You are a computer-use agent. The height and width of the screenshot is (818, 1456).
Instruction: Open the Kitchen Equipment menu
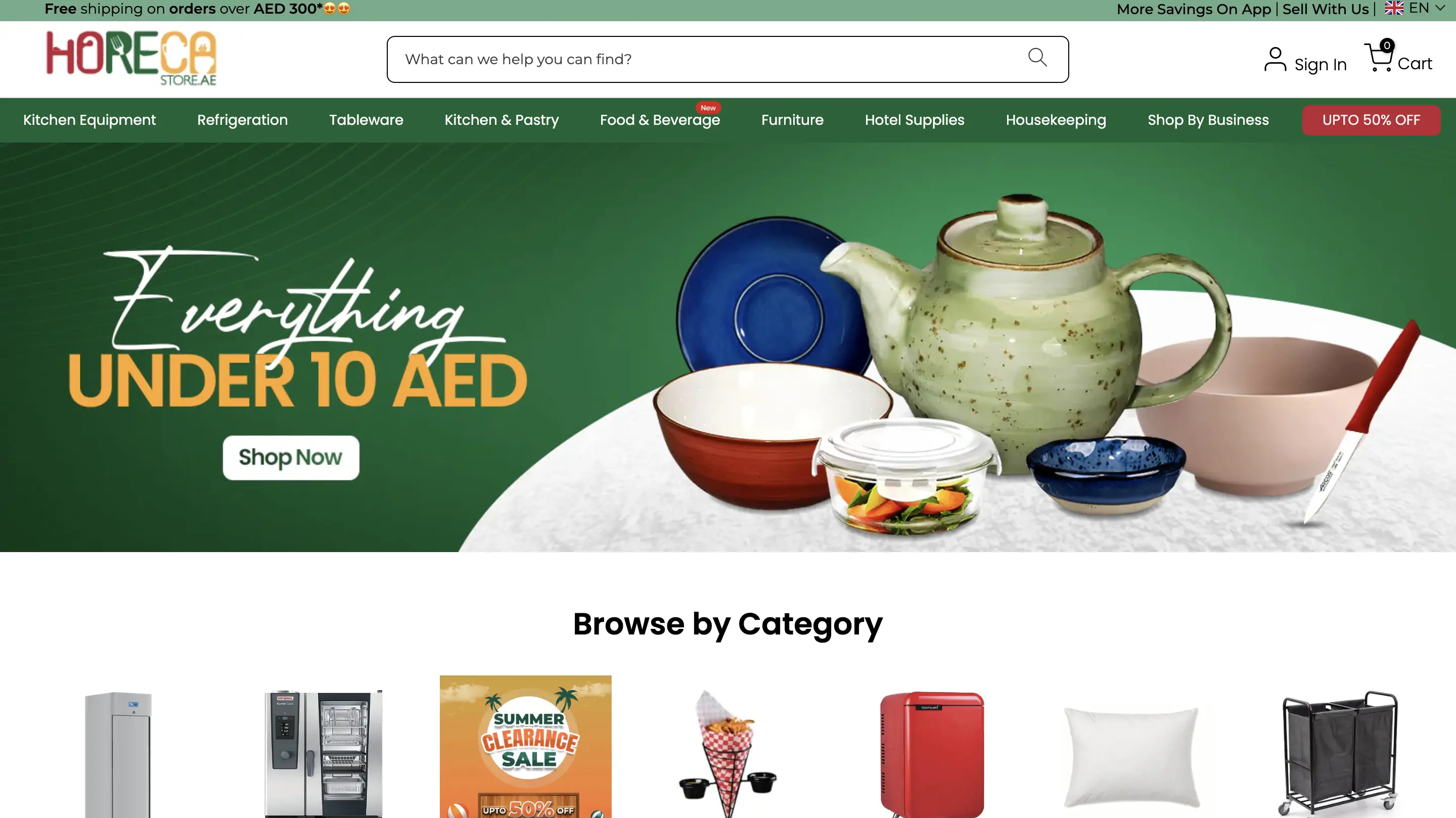tap(89, 120)
